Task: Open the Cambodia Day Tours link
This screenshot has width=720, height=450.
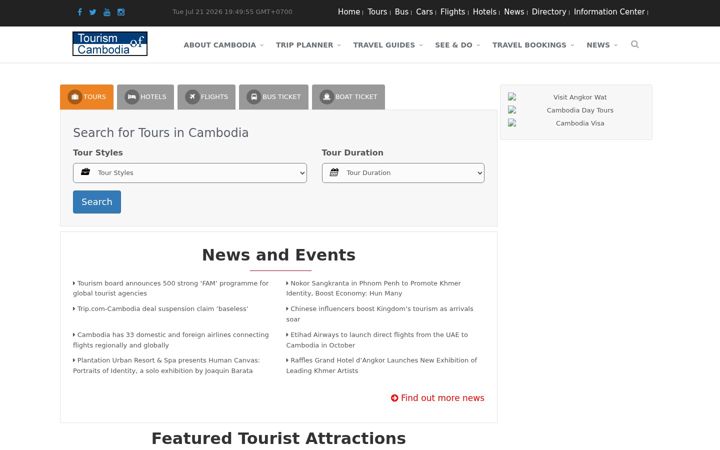Action: click(580, 110)
